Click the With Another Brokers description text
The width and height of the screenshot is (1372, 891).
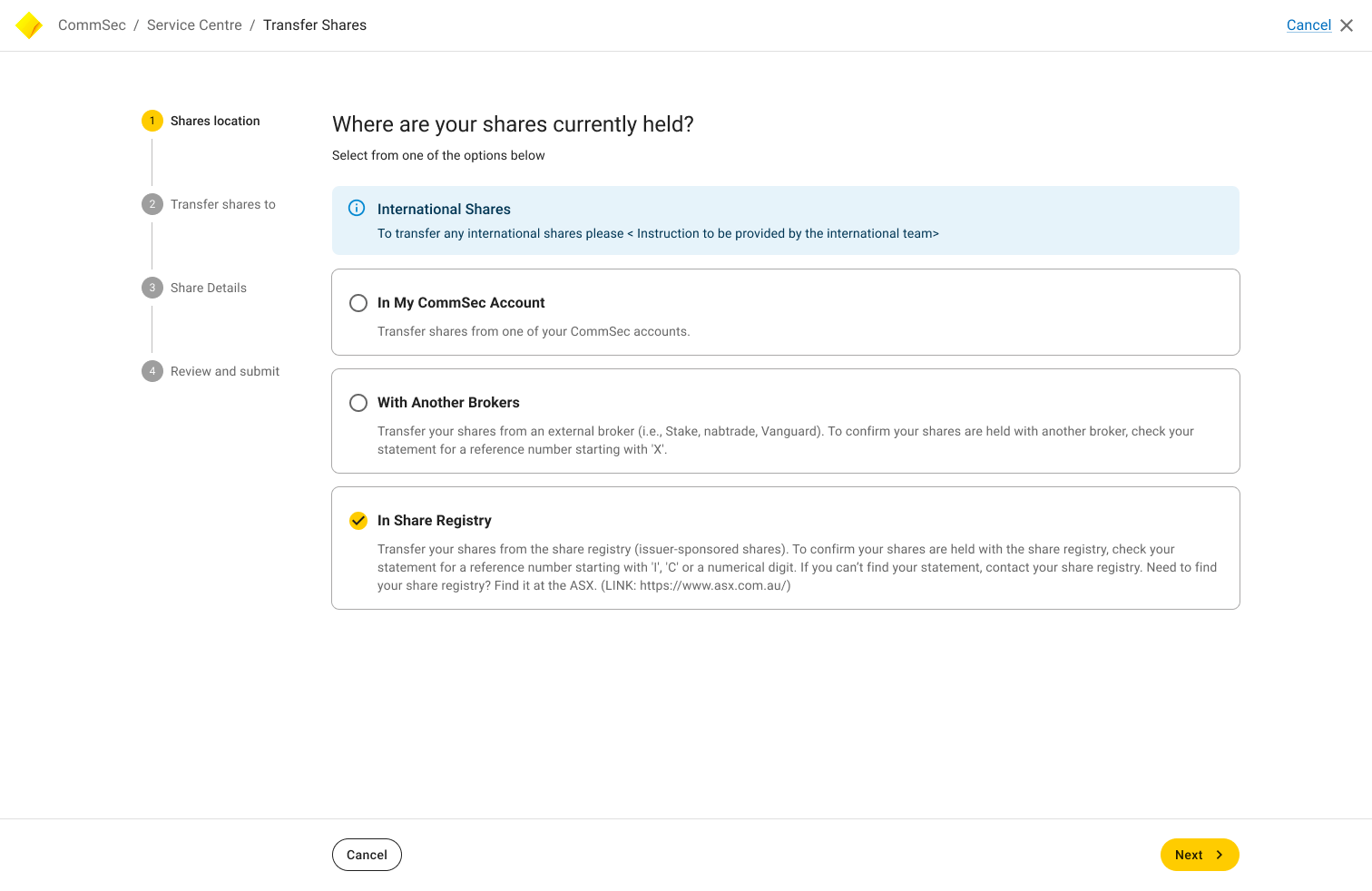click(x=785, y=440)
